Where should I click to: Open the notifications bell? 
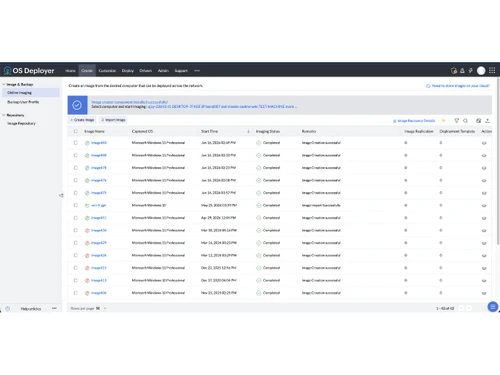tap(462, 71)
